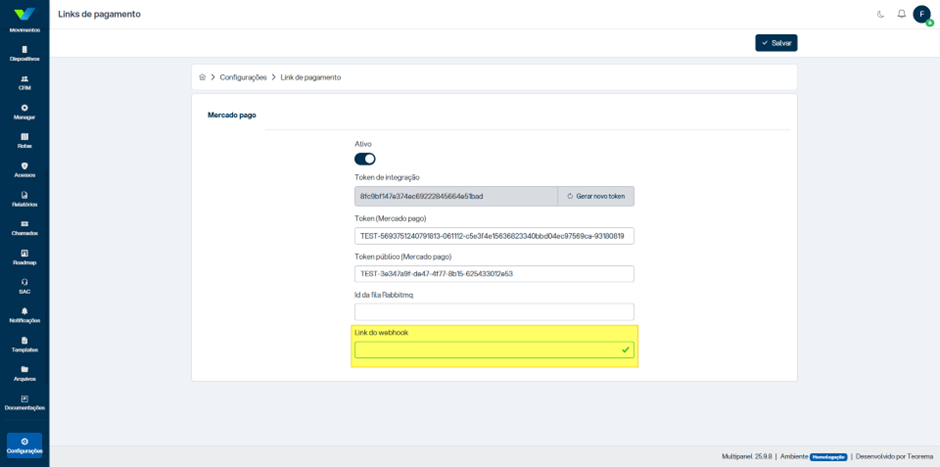Click the app logo at top left
The width and height of the screenshot is (940, 467).
coord(25,13)
